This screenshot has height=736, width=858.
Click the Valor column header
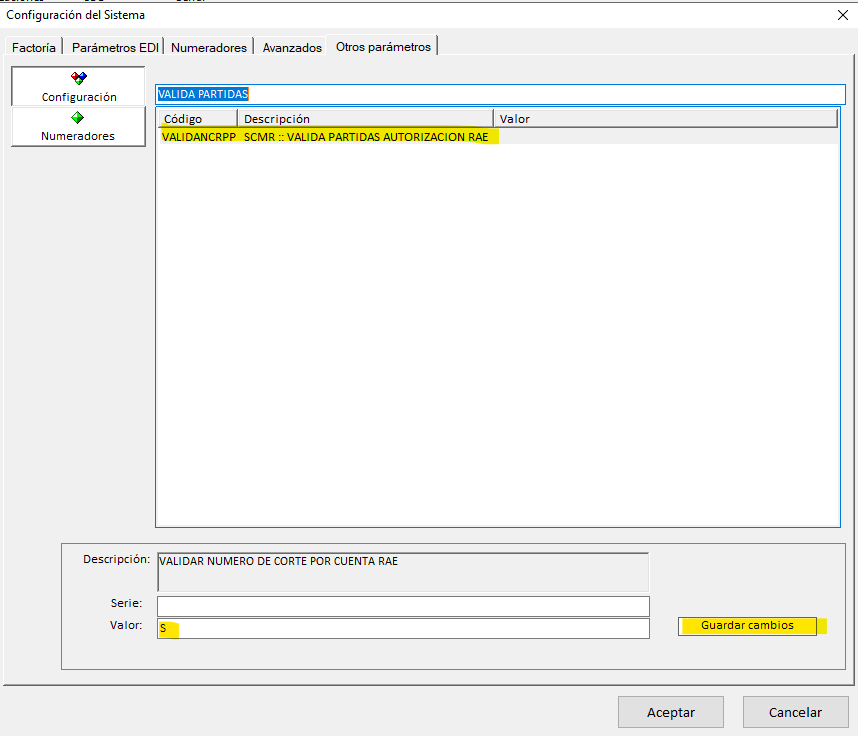pyautogui.click(x=665, y=119)
